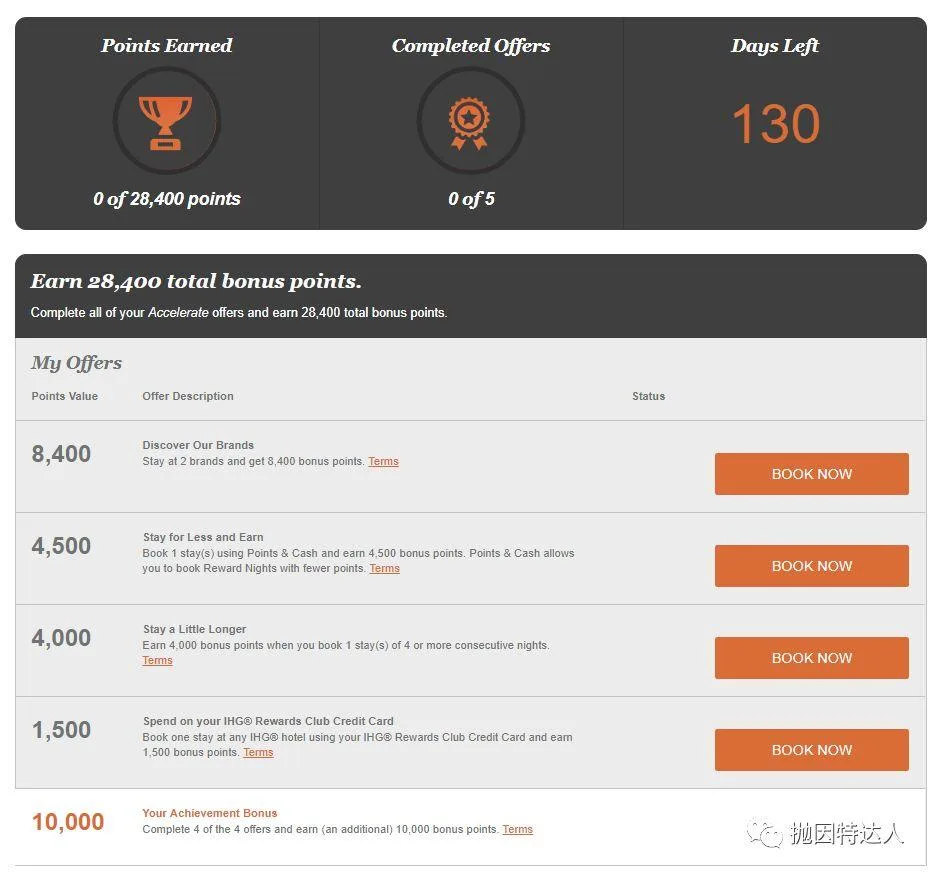Open Terms link under Stay a Little Longer

coord(157,660)
